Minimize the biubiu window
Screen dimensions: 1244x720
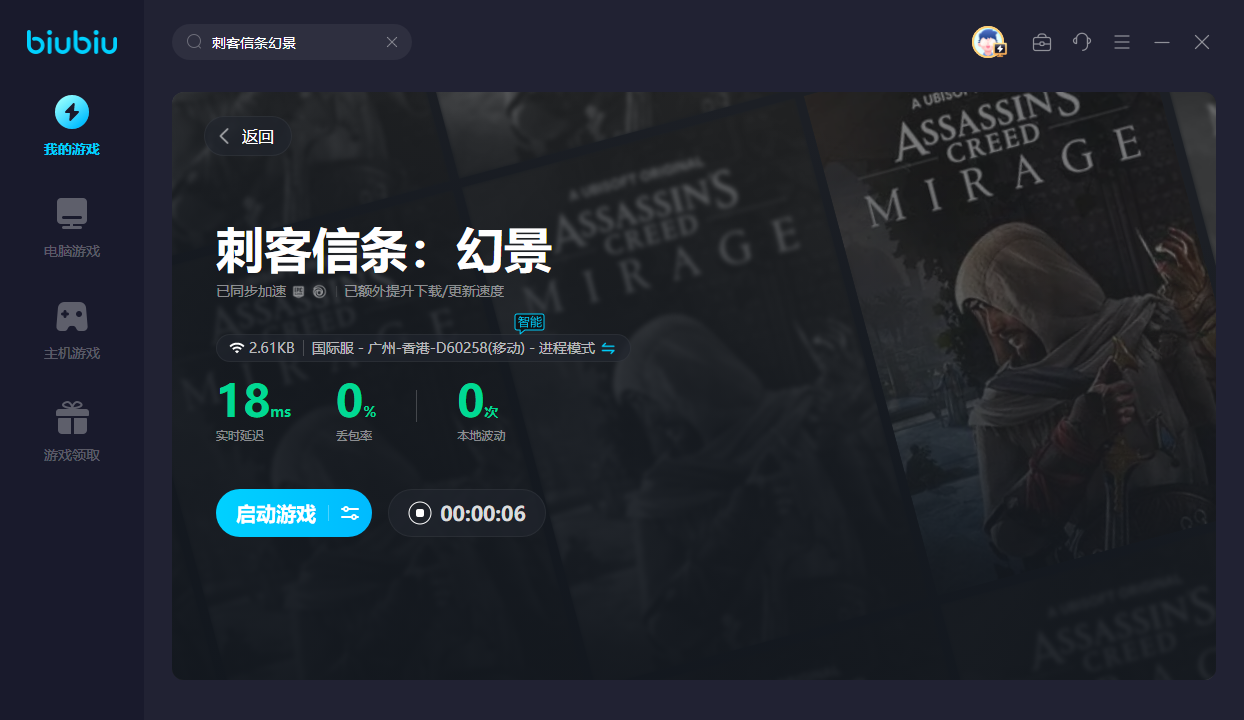[1162, 42]
